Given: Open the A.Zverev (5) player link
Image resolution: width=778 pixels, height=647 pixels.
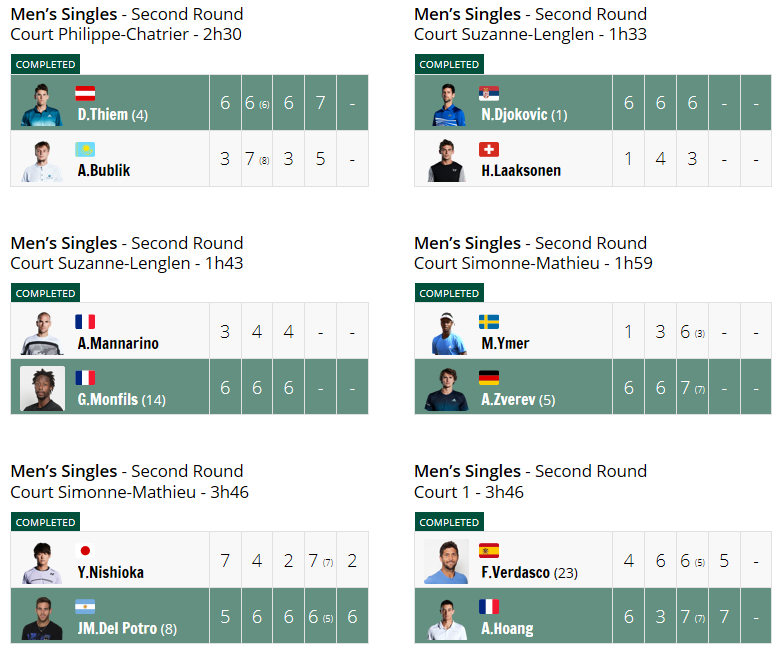Looking at the screenshot, I should [x=518, y=399].
